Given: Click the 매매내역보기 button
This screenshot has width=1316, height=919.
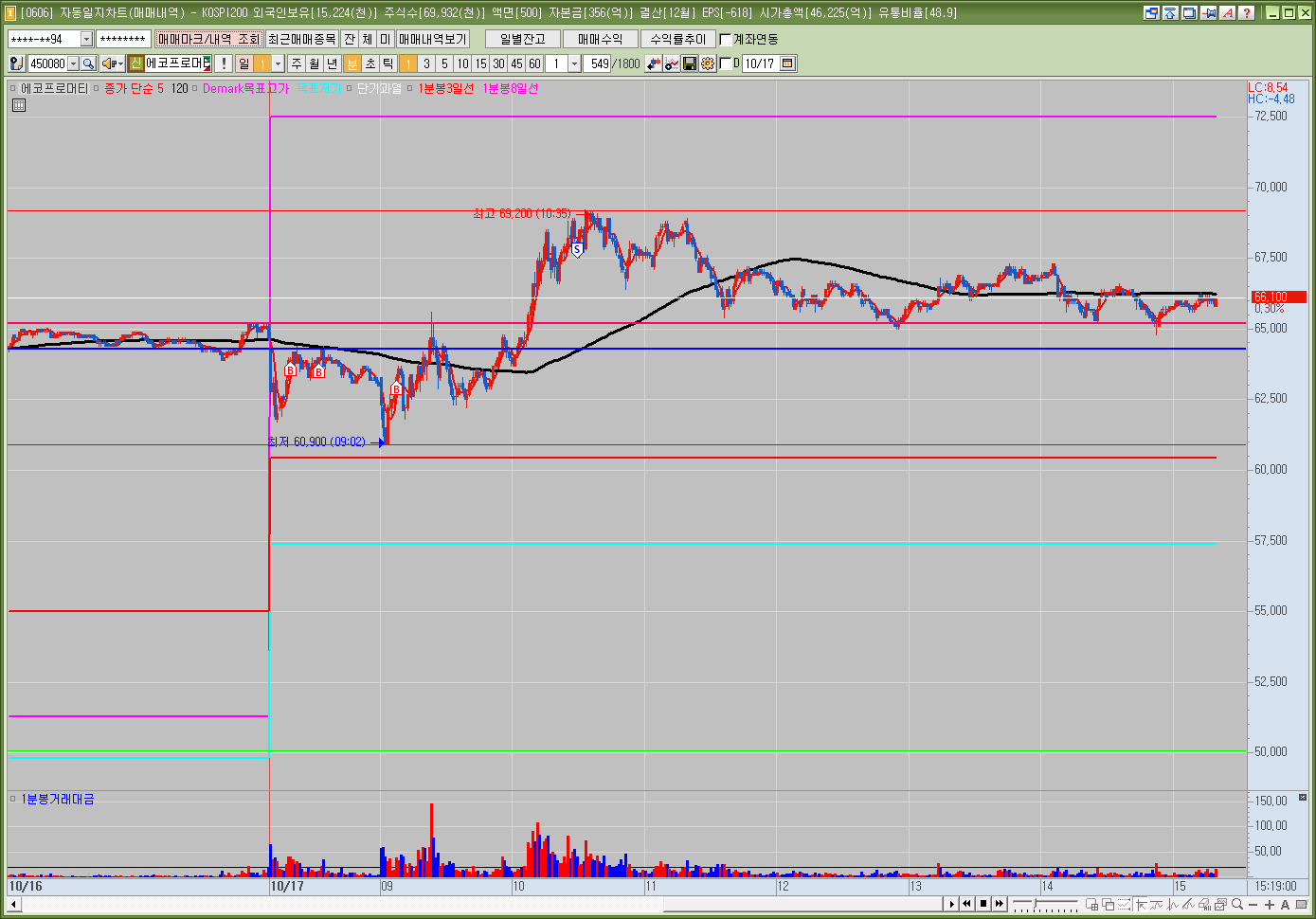Looking at the screenshot, I should [432, 39].
